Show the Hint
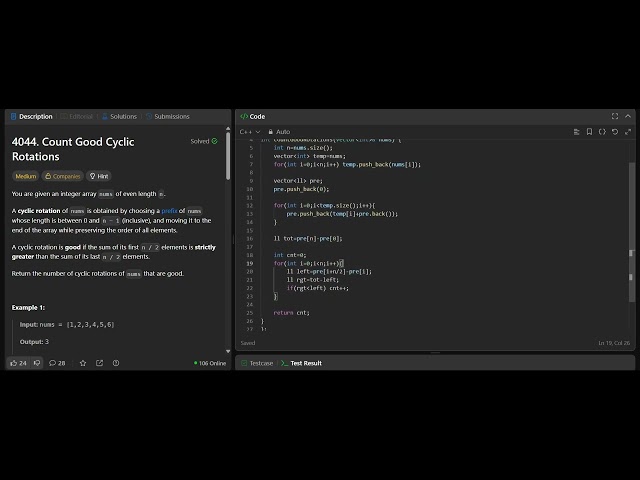 tap(99, 176)
